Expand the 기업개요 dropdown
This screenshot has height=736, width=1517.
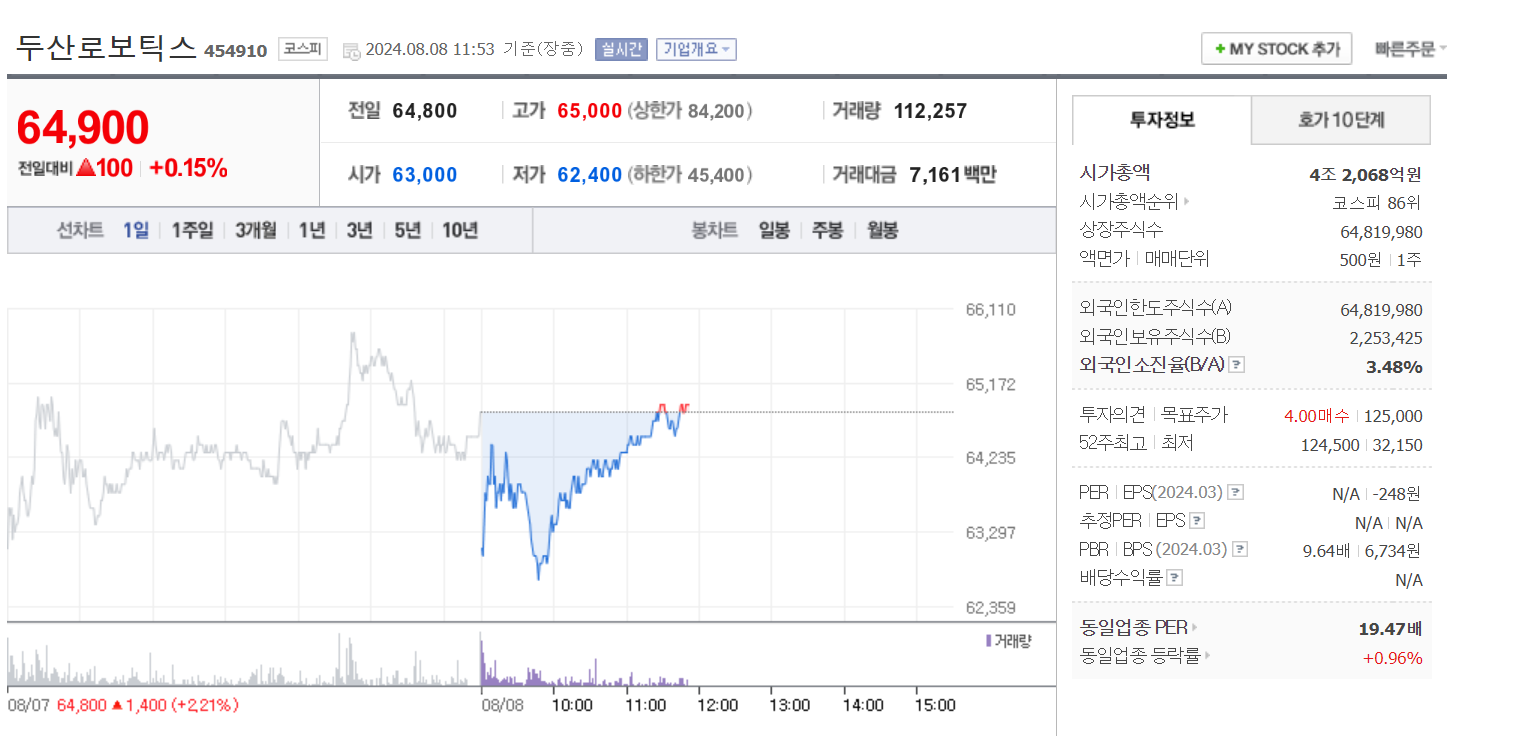(696, 49)
